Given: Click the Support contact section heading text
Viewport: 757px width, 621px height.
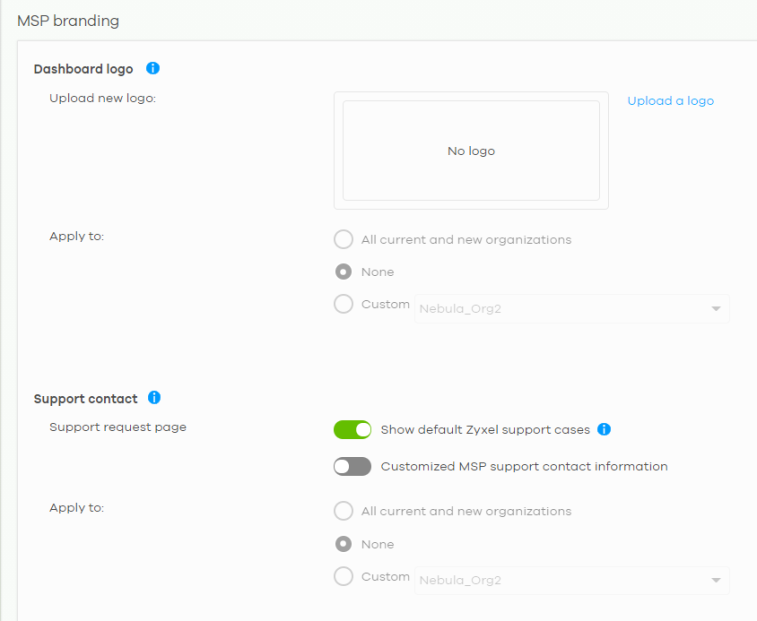Looking at the screenshot, I should tap(86, 399).
